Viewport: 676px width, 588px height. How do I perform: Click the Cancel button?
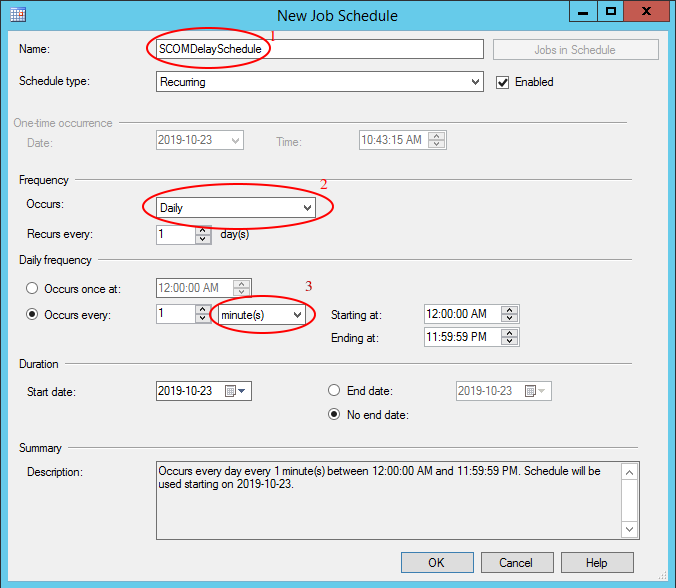[516, 562]
